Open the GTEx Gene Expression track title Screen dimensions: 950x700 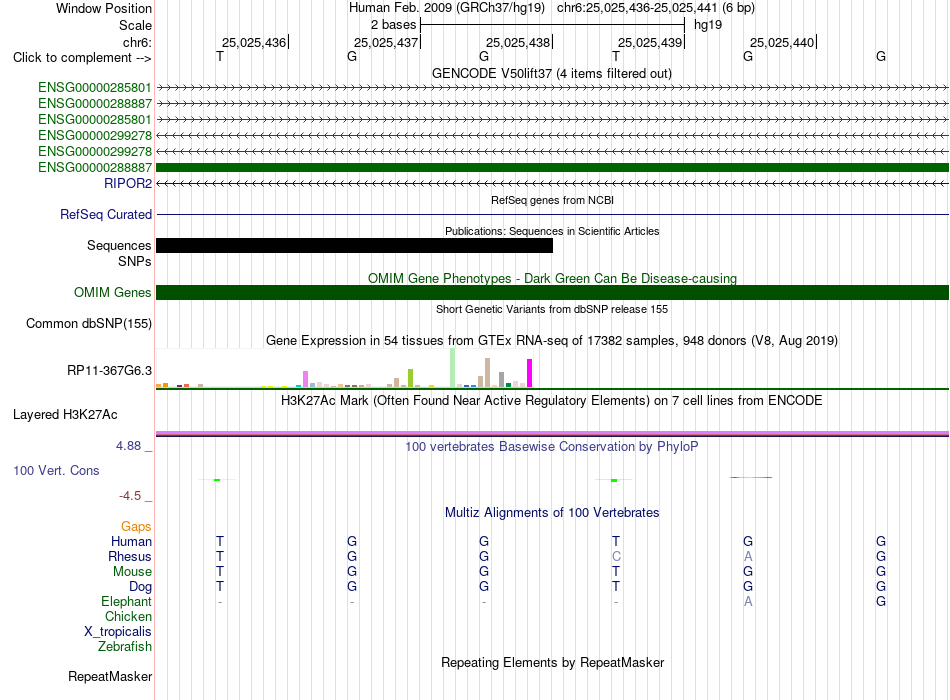coord(552,341)
